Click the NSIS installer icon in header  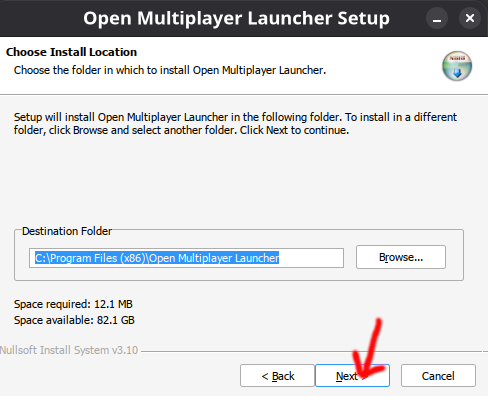tap(457, 66)
